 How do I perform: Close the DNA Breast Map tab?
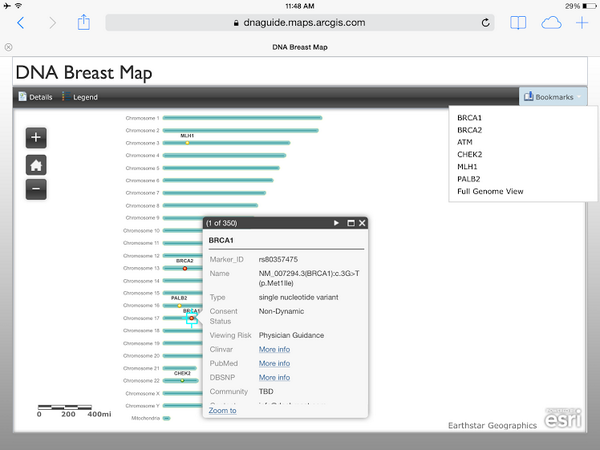tap(8, 47)
